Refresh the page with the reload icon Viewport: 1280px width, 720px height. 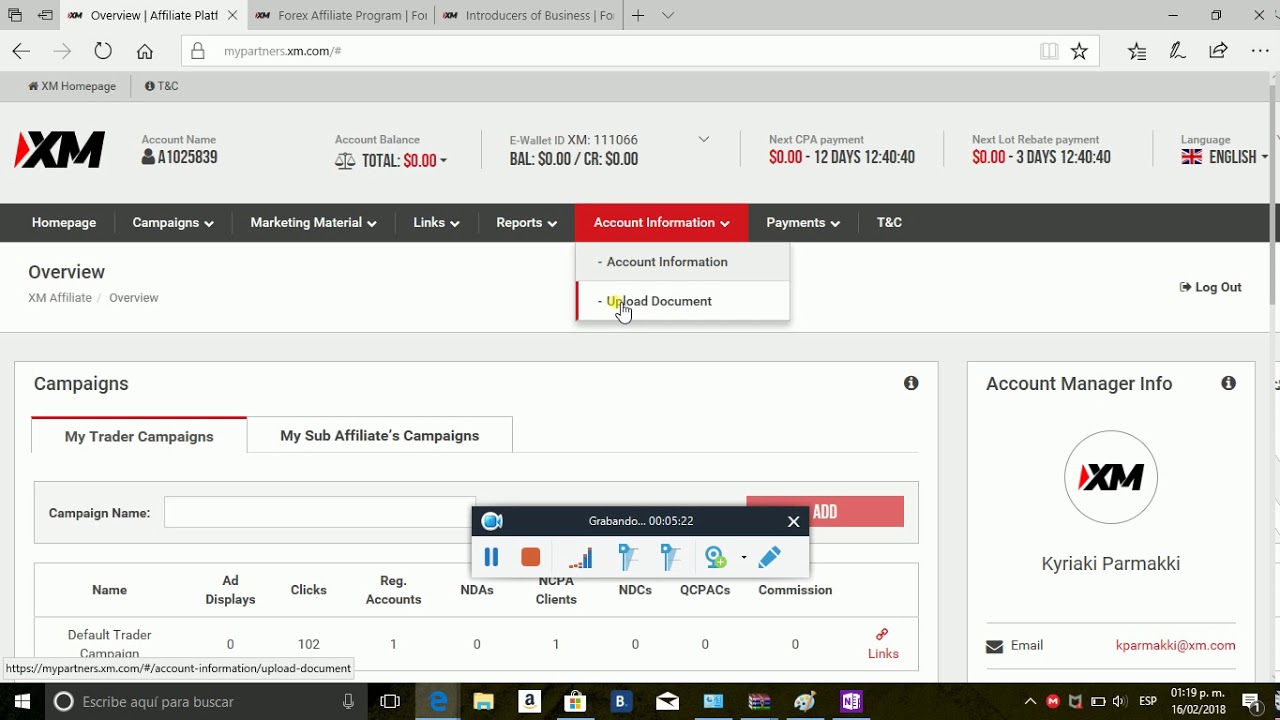103,51
